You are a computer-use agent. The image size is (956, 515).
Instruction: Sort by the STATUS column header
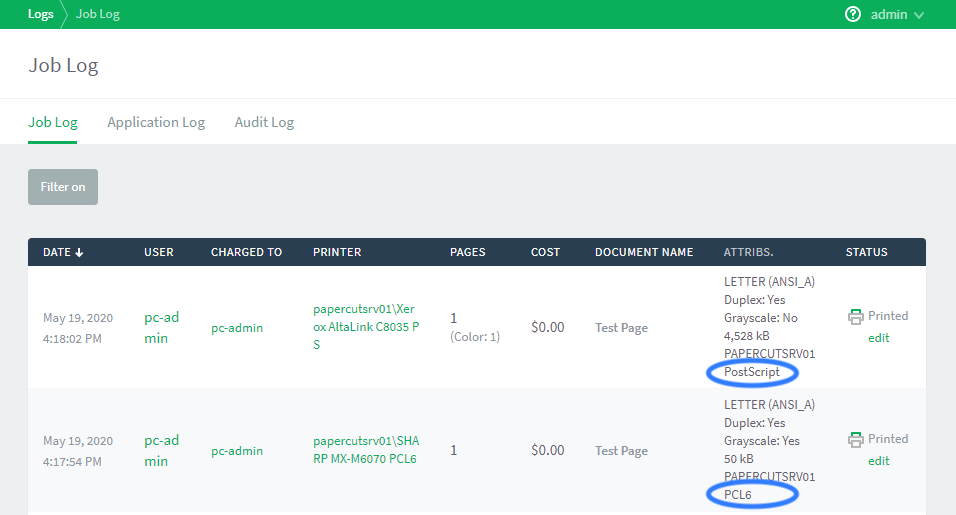pyautogui.click(x=866, y=252)
